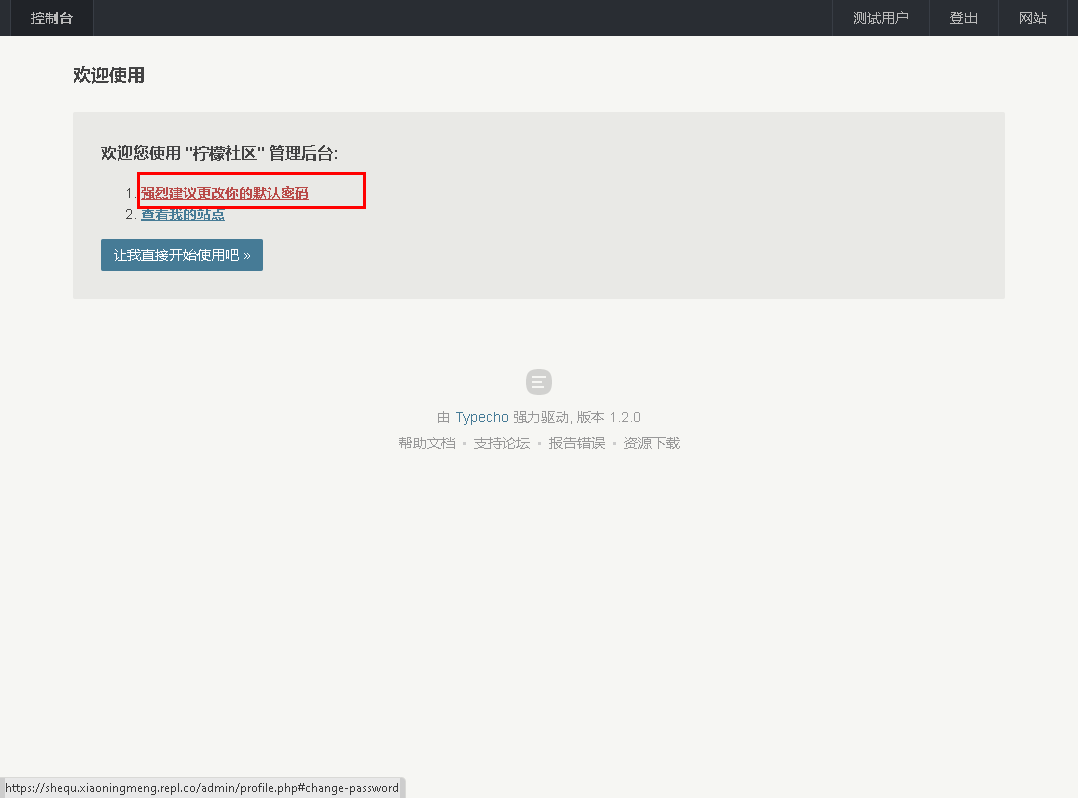Screen dimensions: 1078x798
Task: Click the 让我直接开始使用吧 button
Action: [182, 255]
